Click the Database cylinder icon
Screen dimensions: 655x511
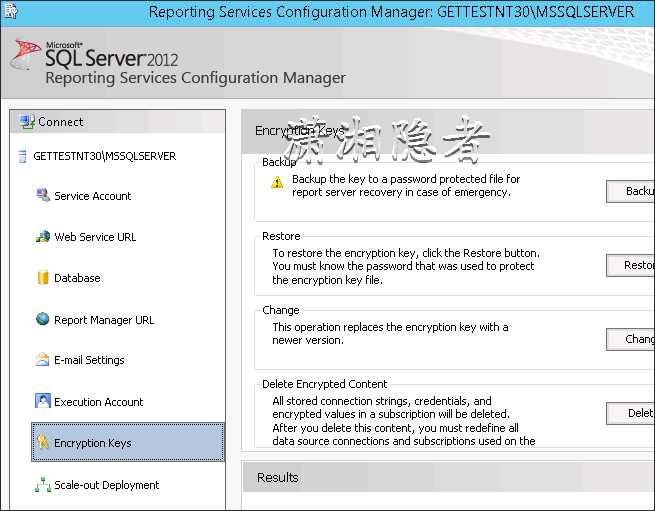tap(43, 278)
